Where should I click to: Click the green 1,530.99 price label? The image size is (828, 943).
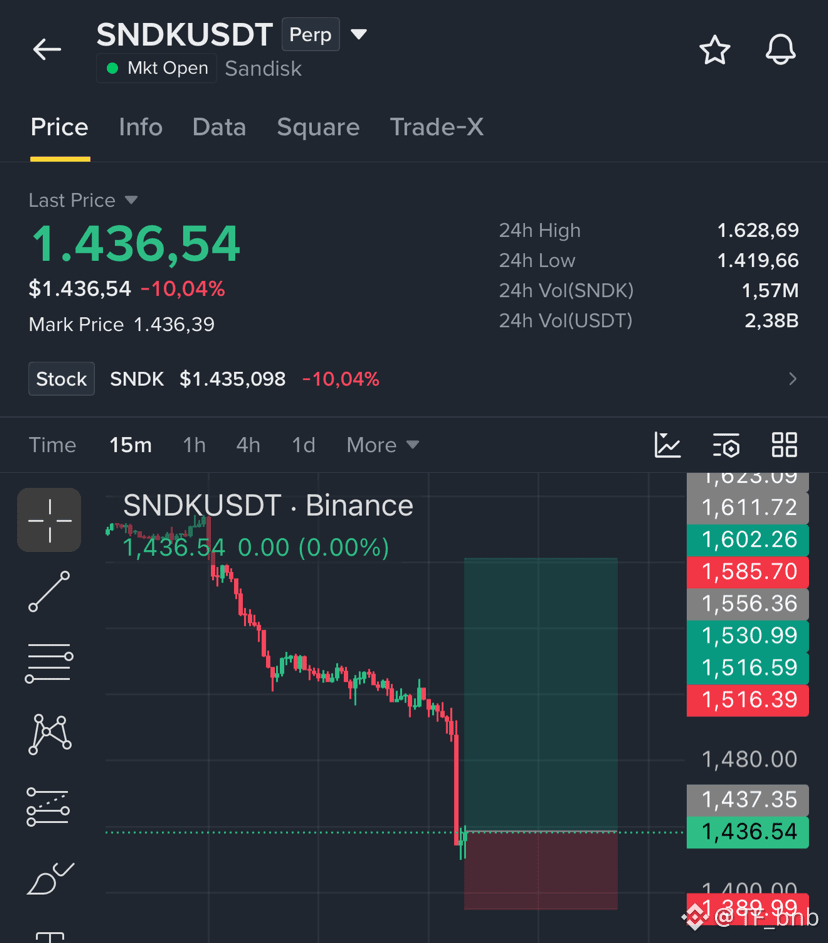pyautogui.click(x=748, y=636)
